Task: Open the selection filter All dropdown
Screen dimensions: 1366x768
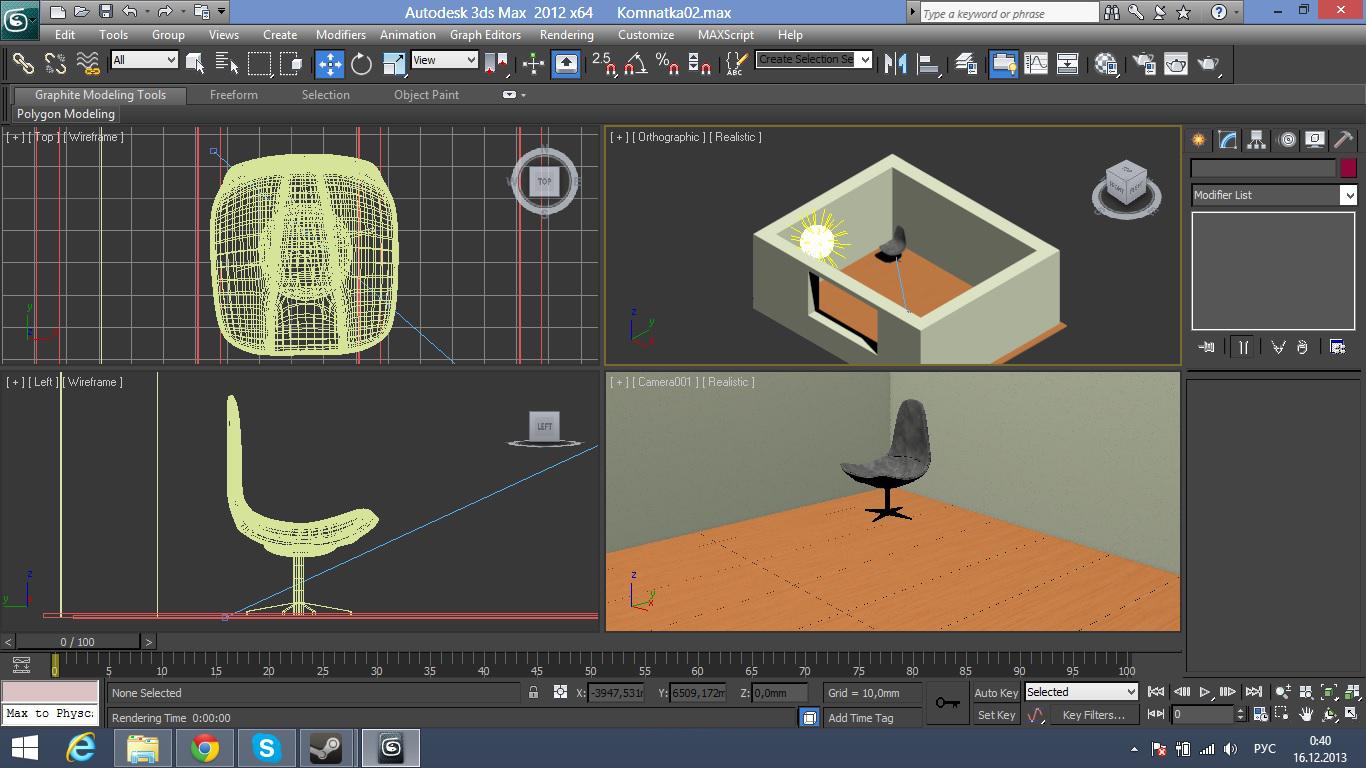Action: pyautogui.click(x=144, y=60)
